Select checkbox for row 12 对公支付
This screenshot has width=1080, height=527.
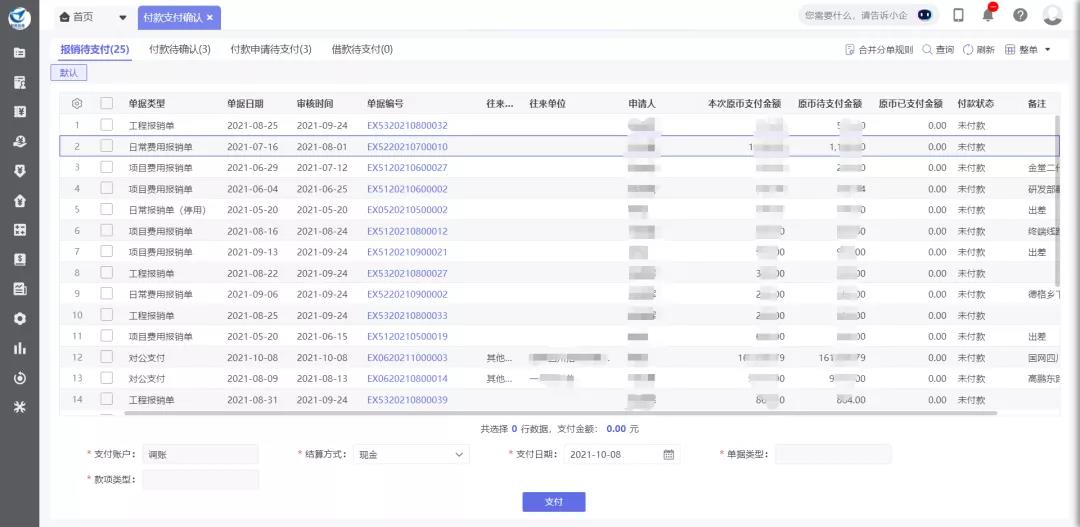[106, 357]
